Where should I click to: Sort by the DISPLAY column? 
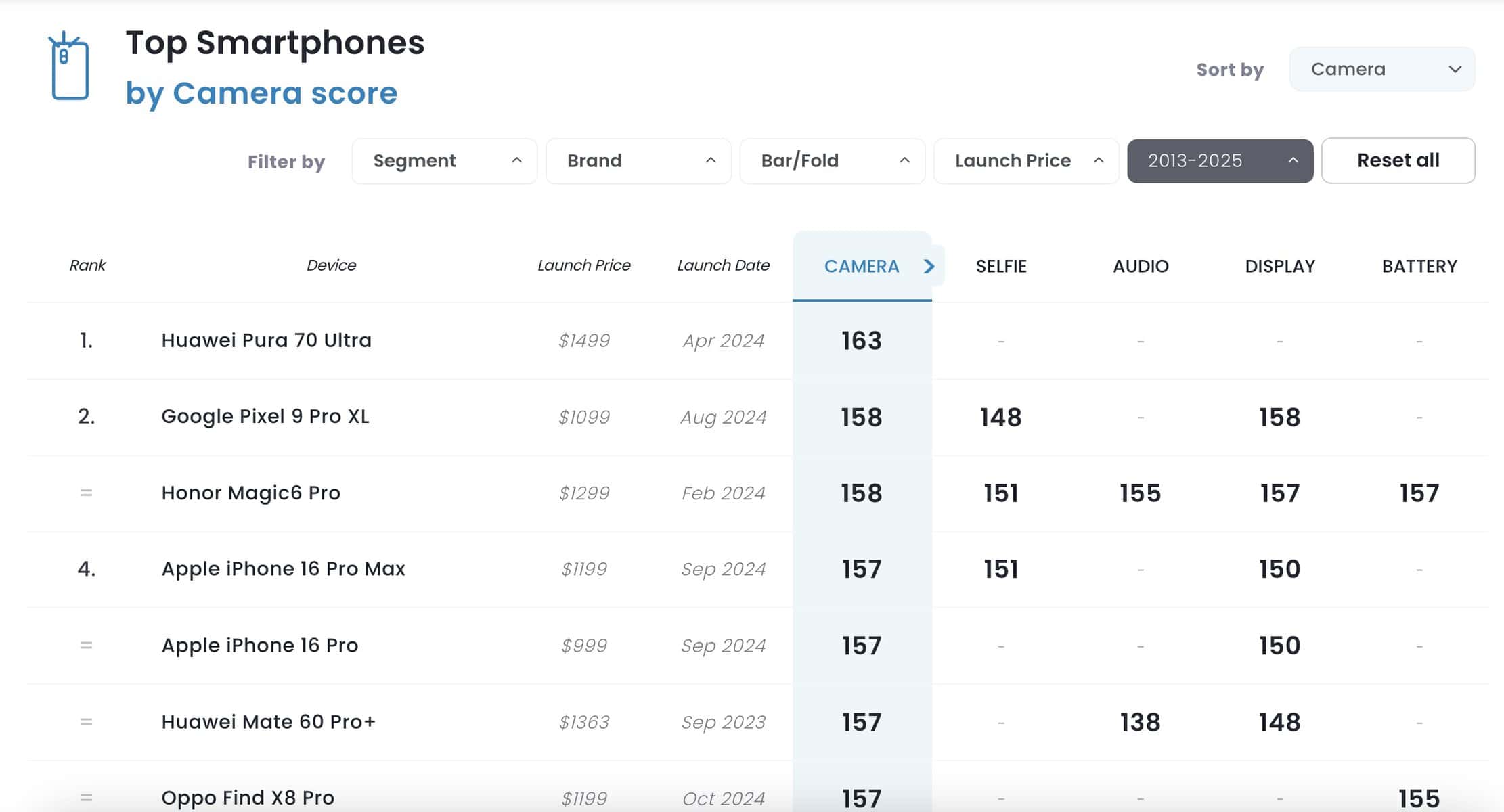[x=1280, y=266]
